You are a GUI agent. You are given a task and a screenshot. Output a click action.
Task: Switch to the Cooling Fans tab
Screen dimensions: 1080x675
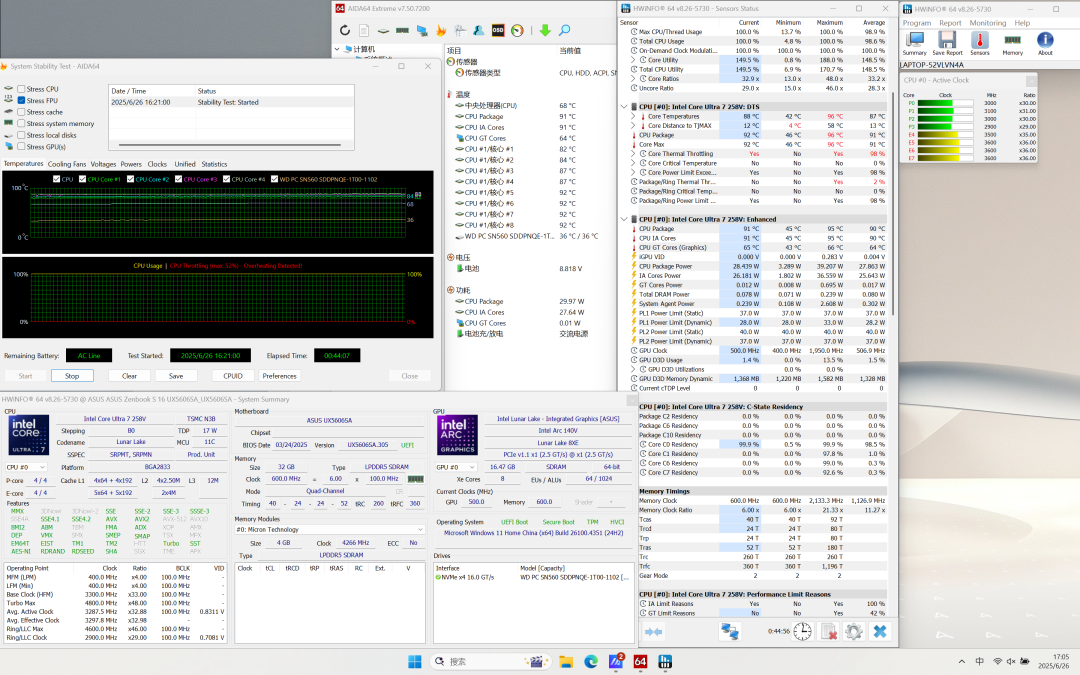click(67, 165)
